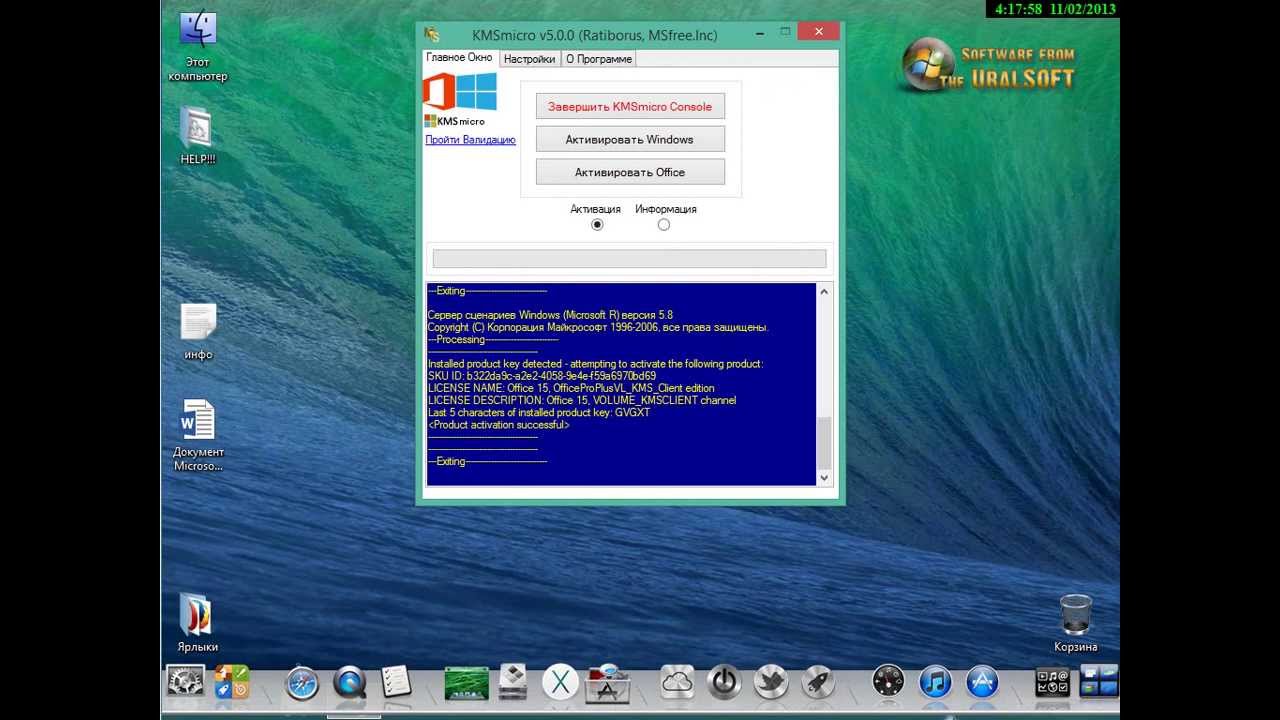The height and width of the screenshot is (720, 1280).
Task: Open the О Программе tab
Action: pos(599,59)
